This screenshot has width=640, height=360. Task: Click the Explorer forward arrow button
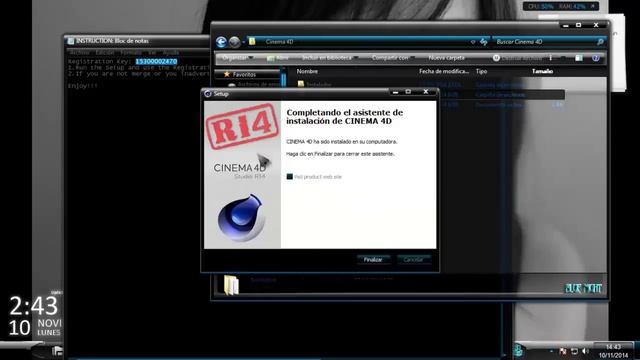[x=235, y=42]
